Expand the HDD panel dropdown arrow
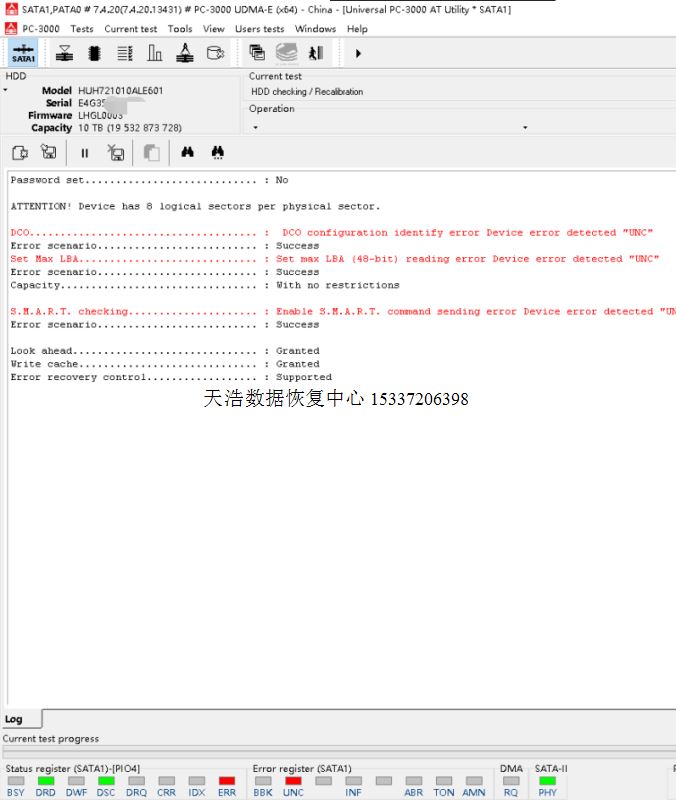The image size is (676, 800). coord(5,91)
